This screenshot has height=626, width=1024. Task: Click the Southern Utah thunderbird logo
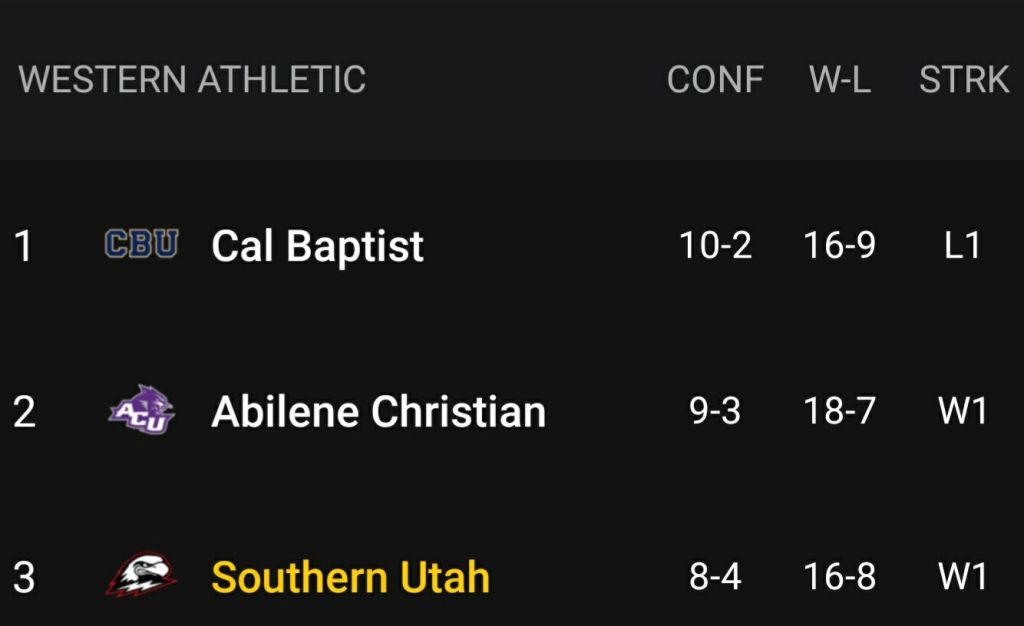tap(141, 576)
